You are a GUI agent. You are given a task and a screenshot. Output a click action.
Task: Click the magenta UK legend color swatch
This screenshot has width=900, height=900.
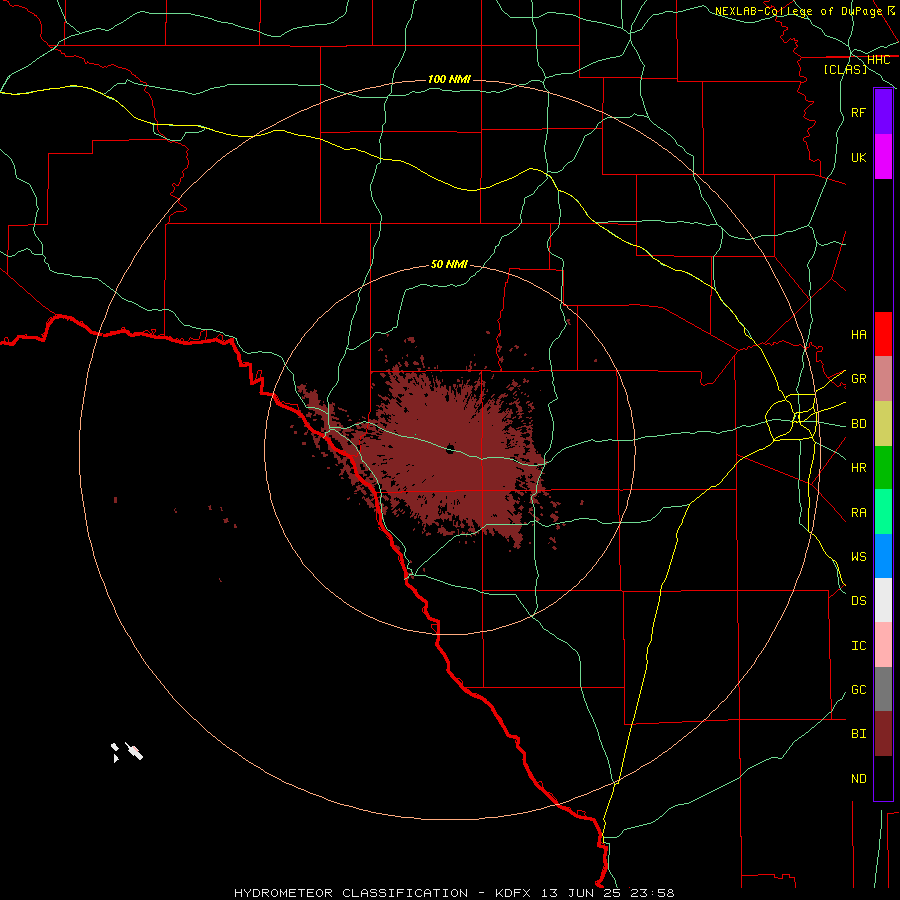(883, 157)
